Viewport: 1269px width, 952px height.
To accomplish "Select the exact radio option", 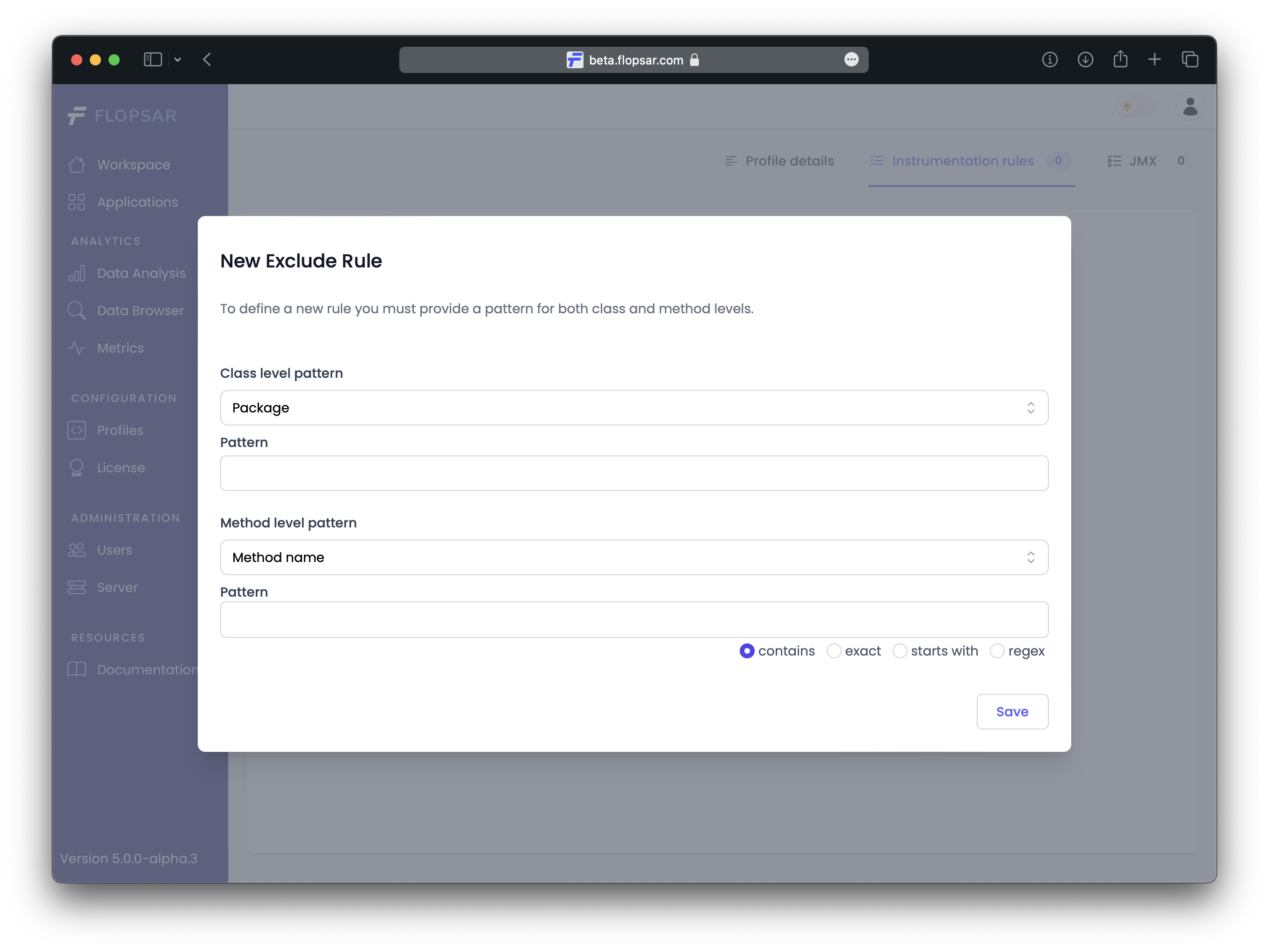I will 834,651.
